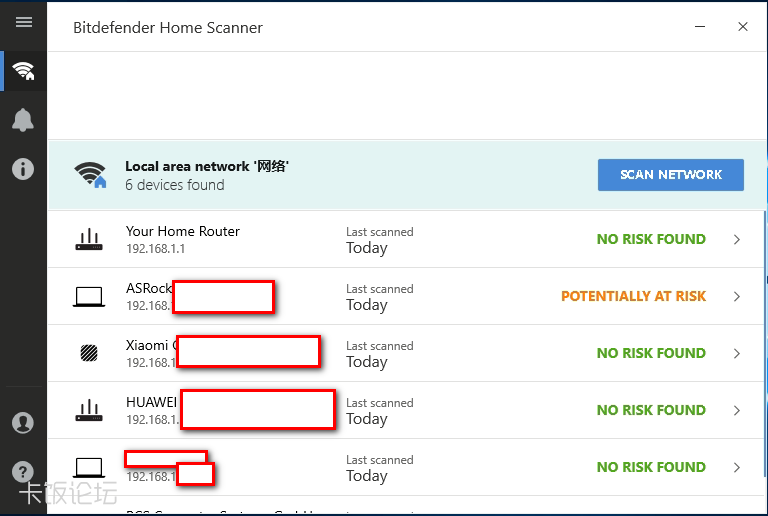Open the user account icon
The height and width of the screenshot is (516, 768).
point(23,423)
